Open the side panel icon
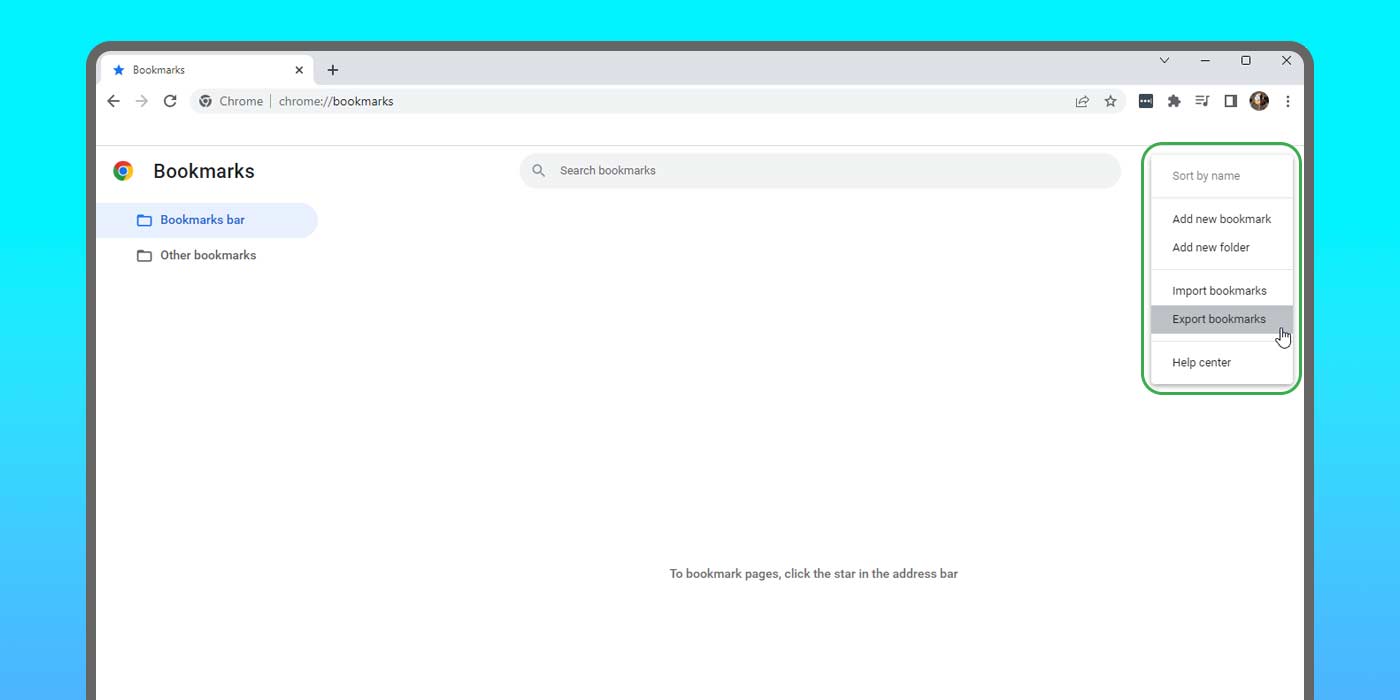The width and height of the screenshot is (1400, 700). pyautogui.click(x=1230, y=101)
